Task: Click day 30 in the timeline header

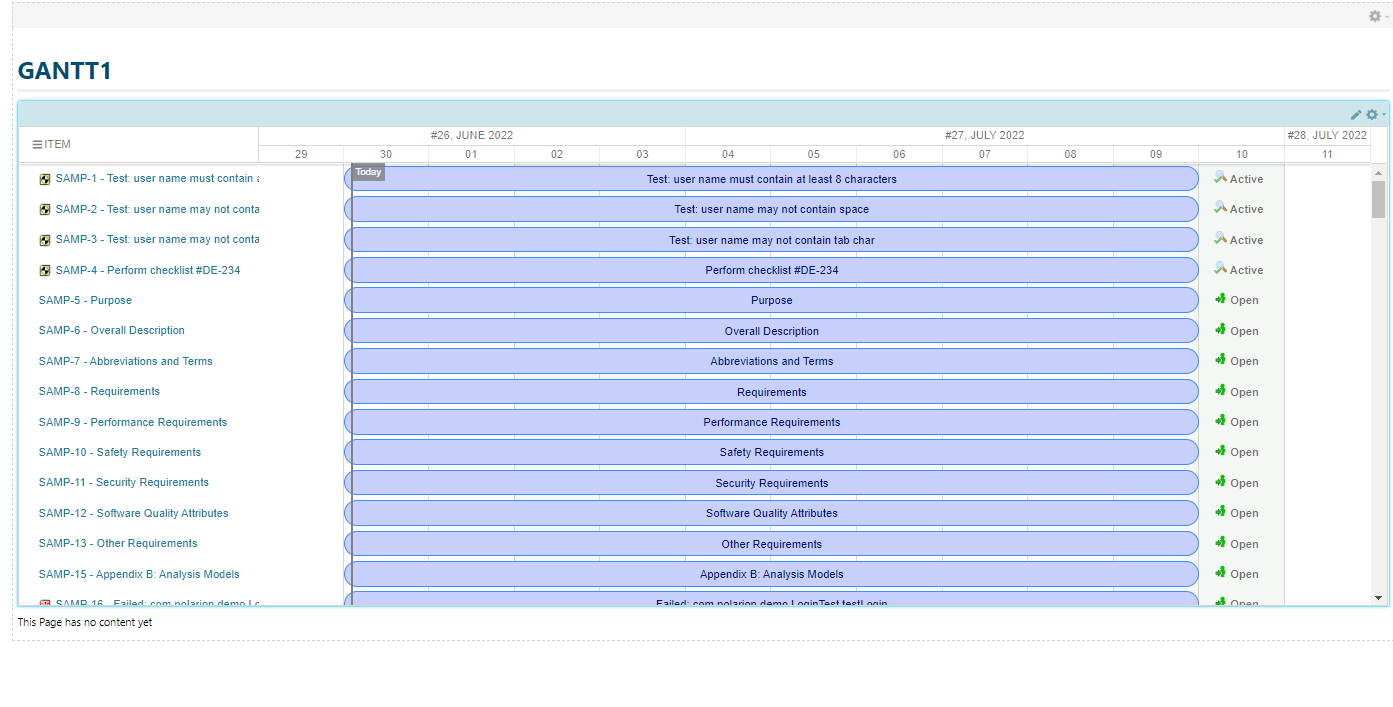Action: (386, 154)
